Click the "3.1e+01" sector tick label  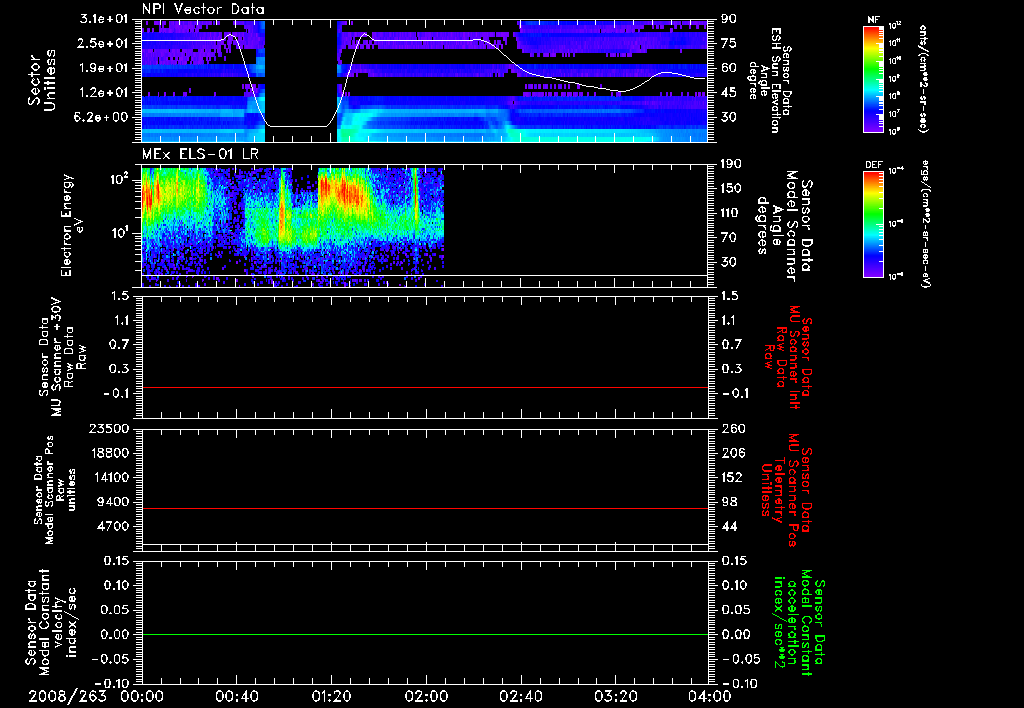[104, 19]
